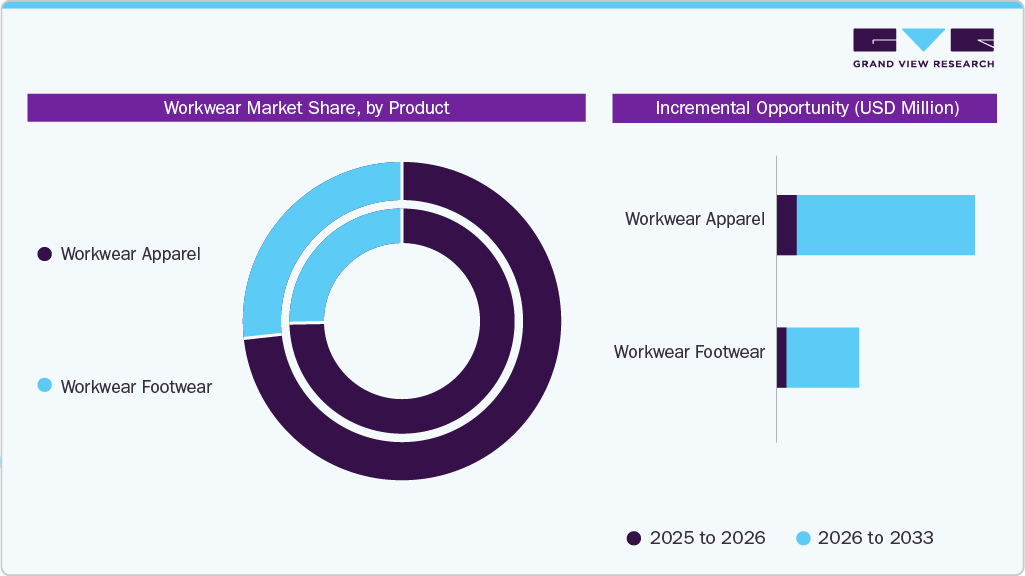Click the Workwear Apparel bar label
This screenshot has width=1025, height=576.
point(694,219)
